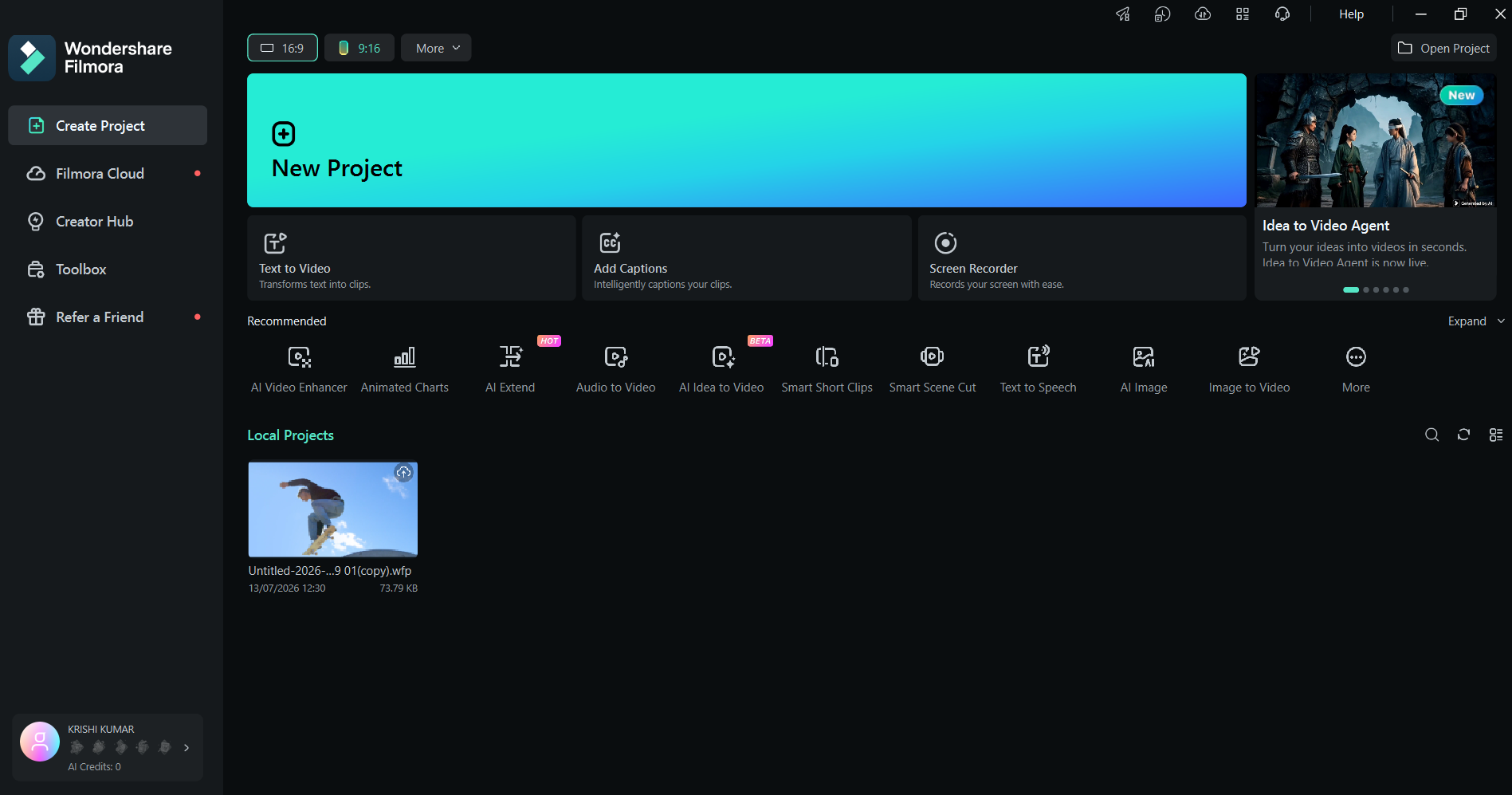Open Refer a Friend page
This screenshot has height=795, width=1512.
[x=108, y=317]
